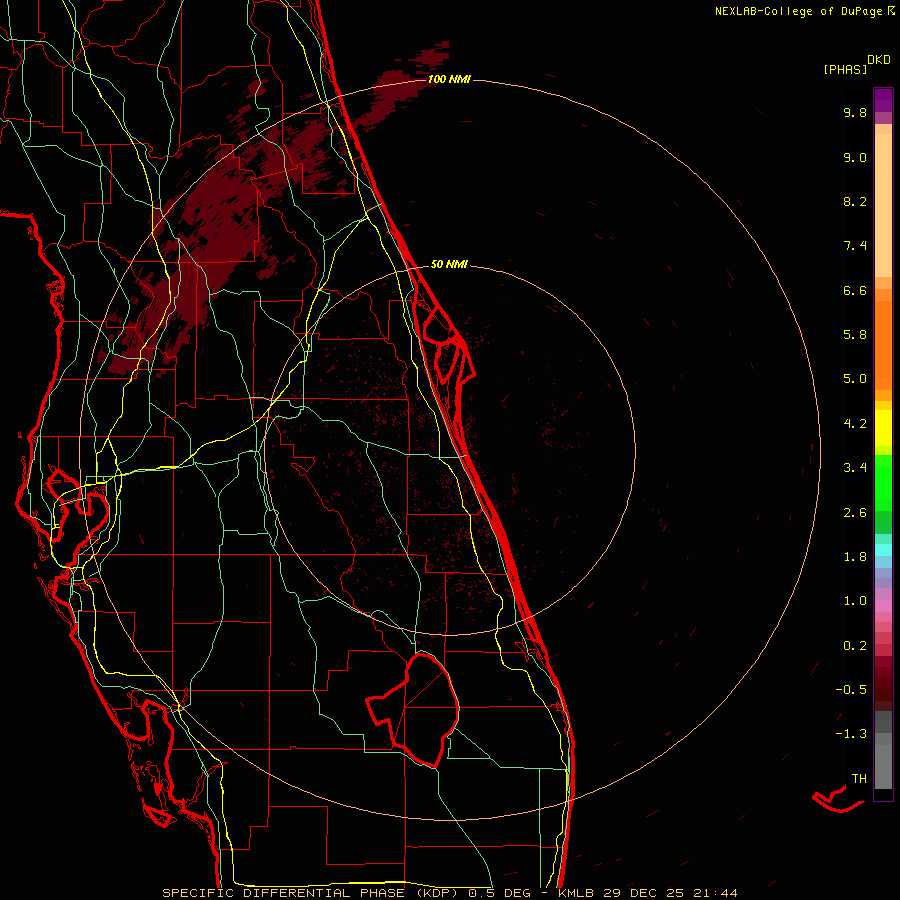900x900 pixels.
Task: Pick the yellow band of the color bar
Action: 883,428
